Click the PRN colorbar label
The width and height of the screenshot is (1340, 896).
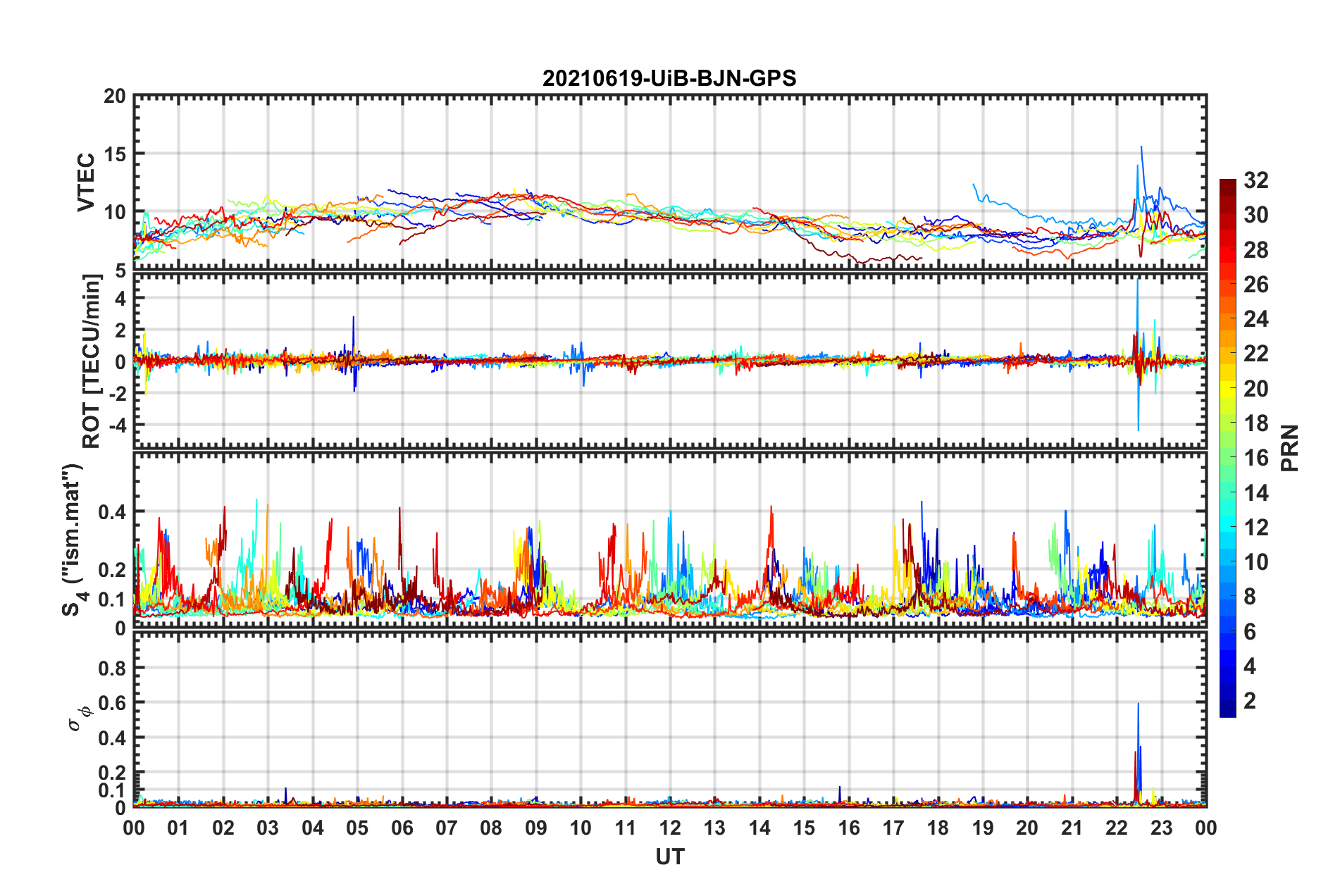coord(1290,448)
